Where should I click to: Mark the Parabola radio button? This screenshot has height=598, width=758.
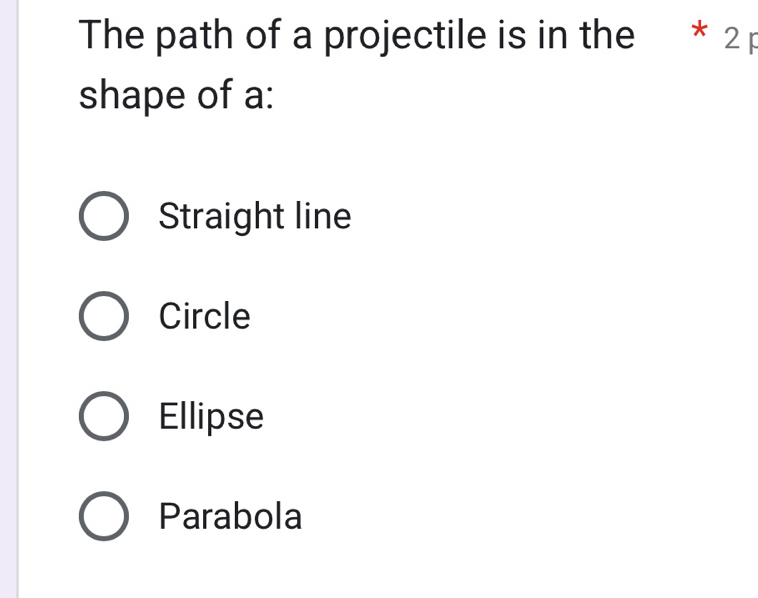(103, 517)
